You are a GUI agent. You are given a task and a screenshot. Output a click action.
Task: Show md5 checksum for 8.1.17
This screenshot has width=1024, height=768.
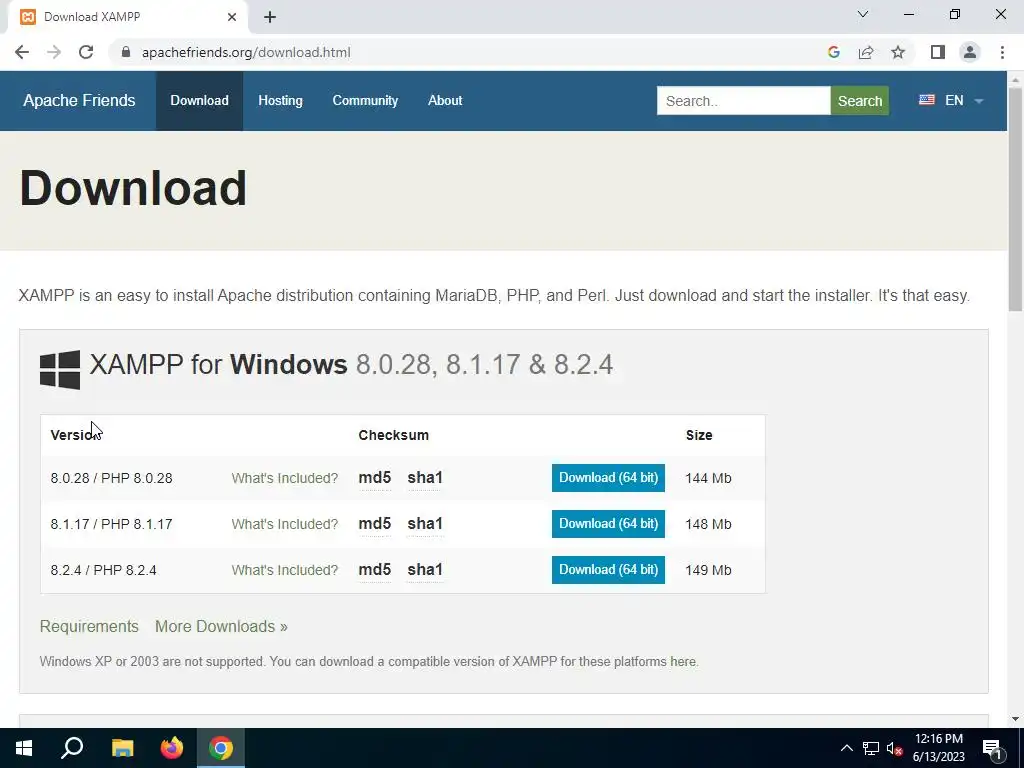pyautogui.click(x=375, y=524)
